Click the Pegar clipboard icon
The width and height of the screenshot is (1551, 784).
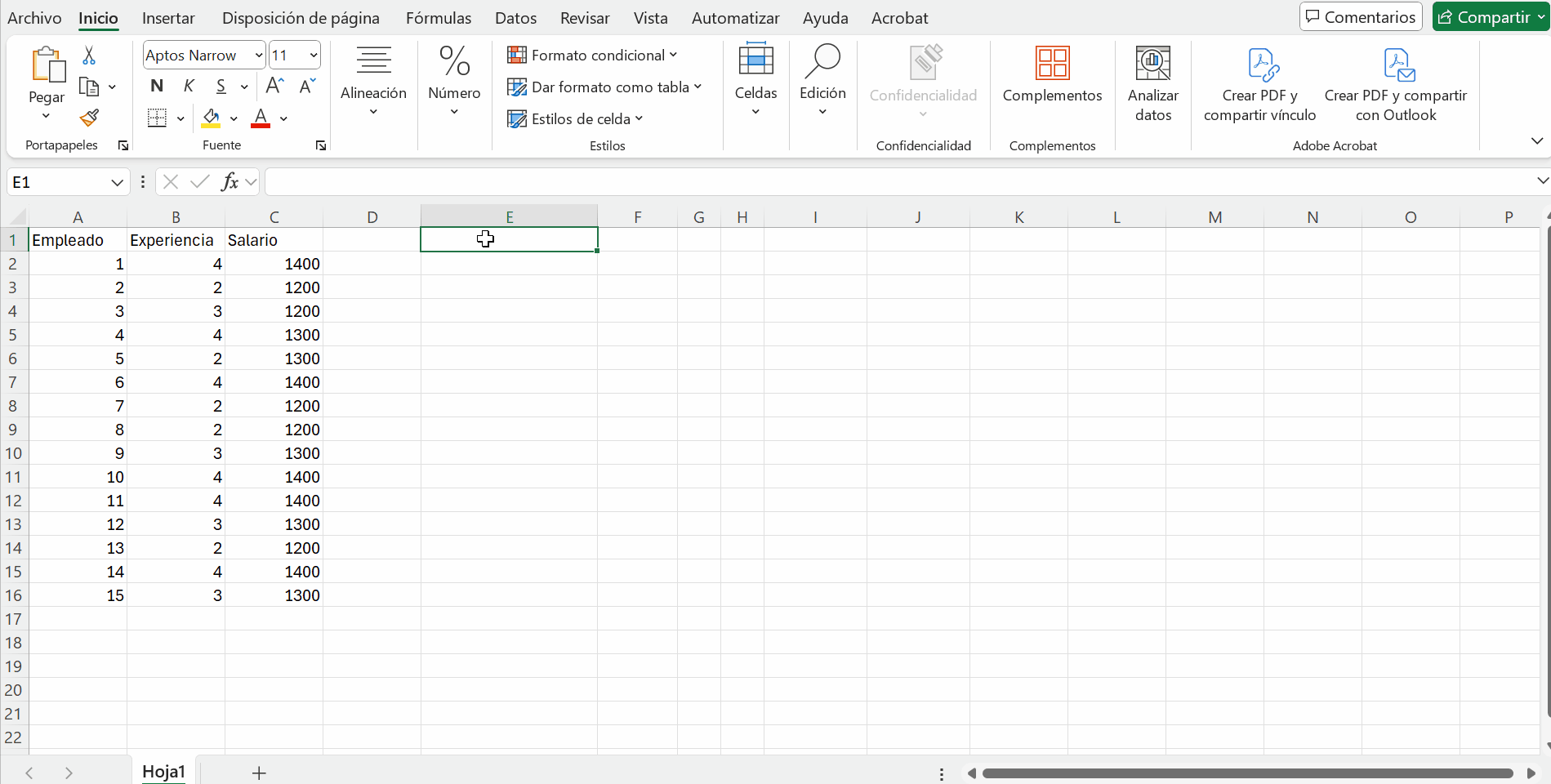pyautogui.click(x=47, y=65)
